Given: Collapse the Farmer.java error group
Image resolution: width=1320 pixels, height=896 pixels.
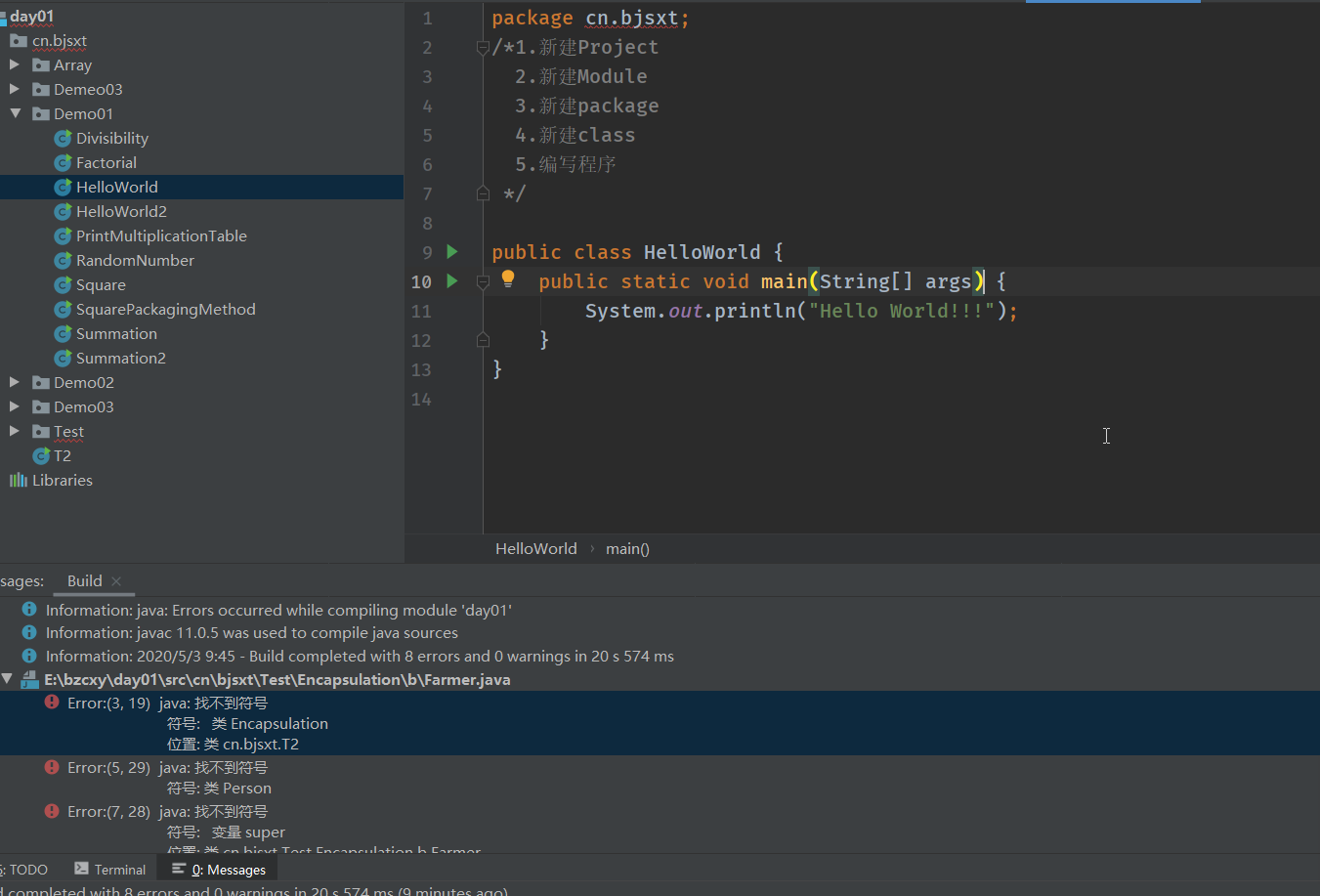Looking at the screenshot, I should [7, 678].
